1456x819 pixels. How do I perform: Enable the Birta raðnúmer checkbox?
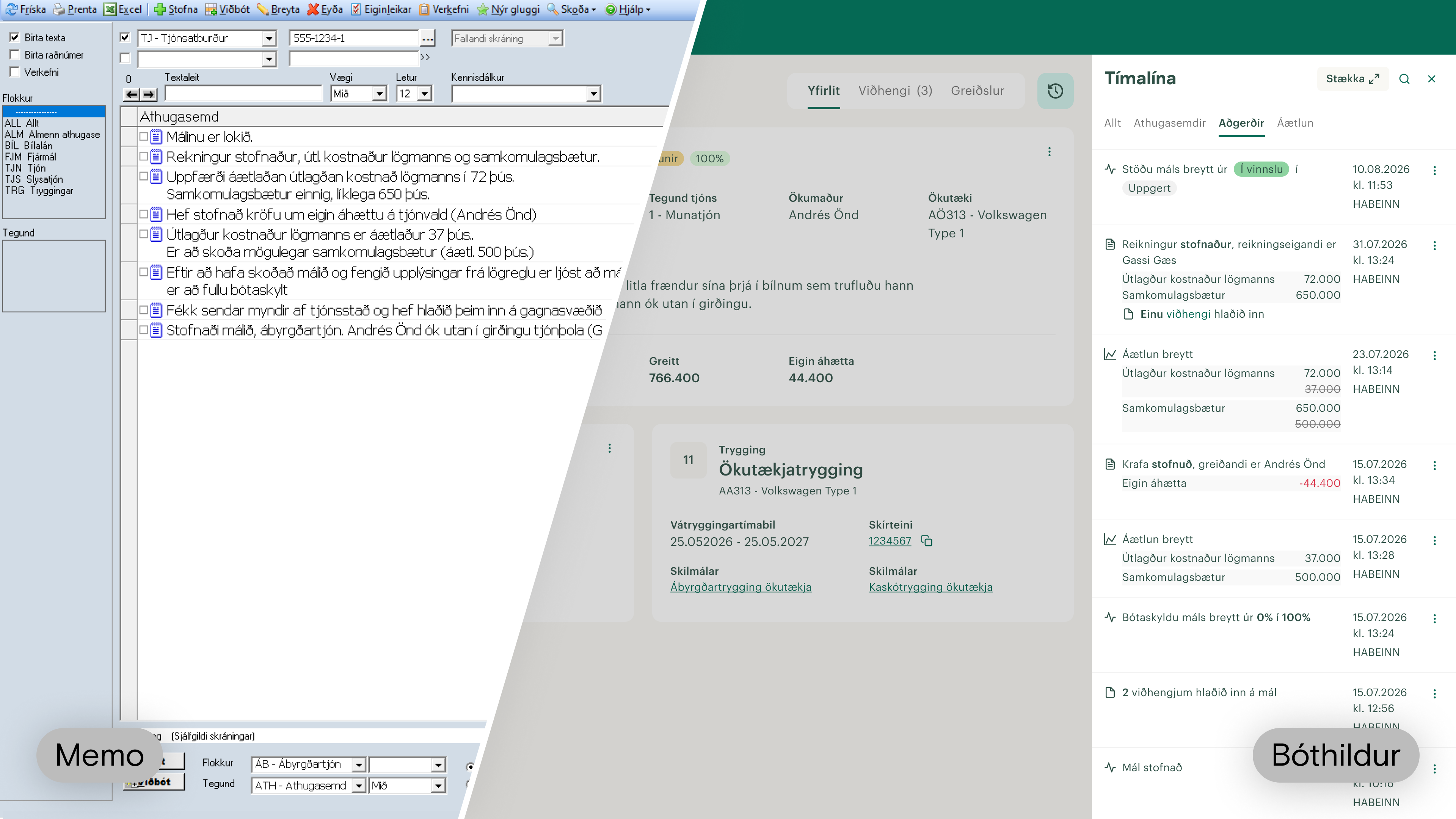pos(15,55)
